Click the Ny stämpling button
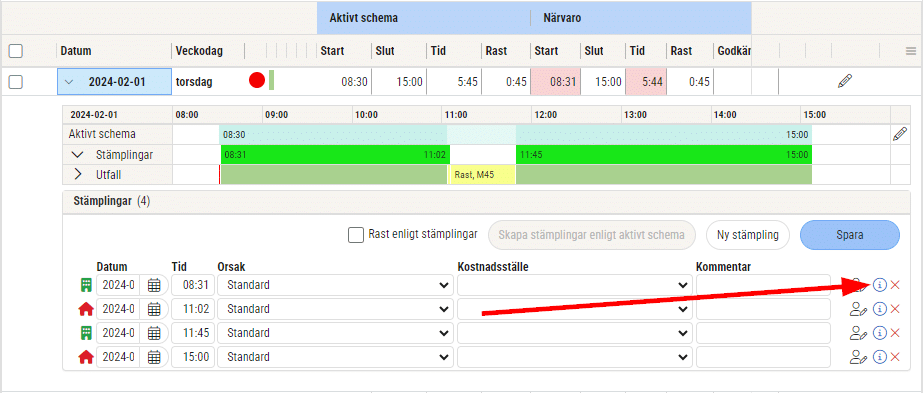923x393 pixels. pos(748,235)
